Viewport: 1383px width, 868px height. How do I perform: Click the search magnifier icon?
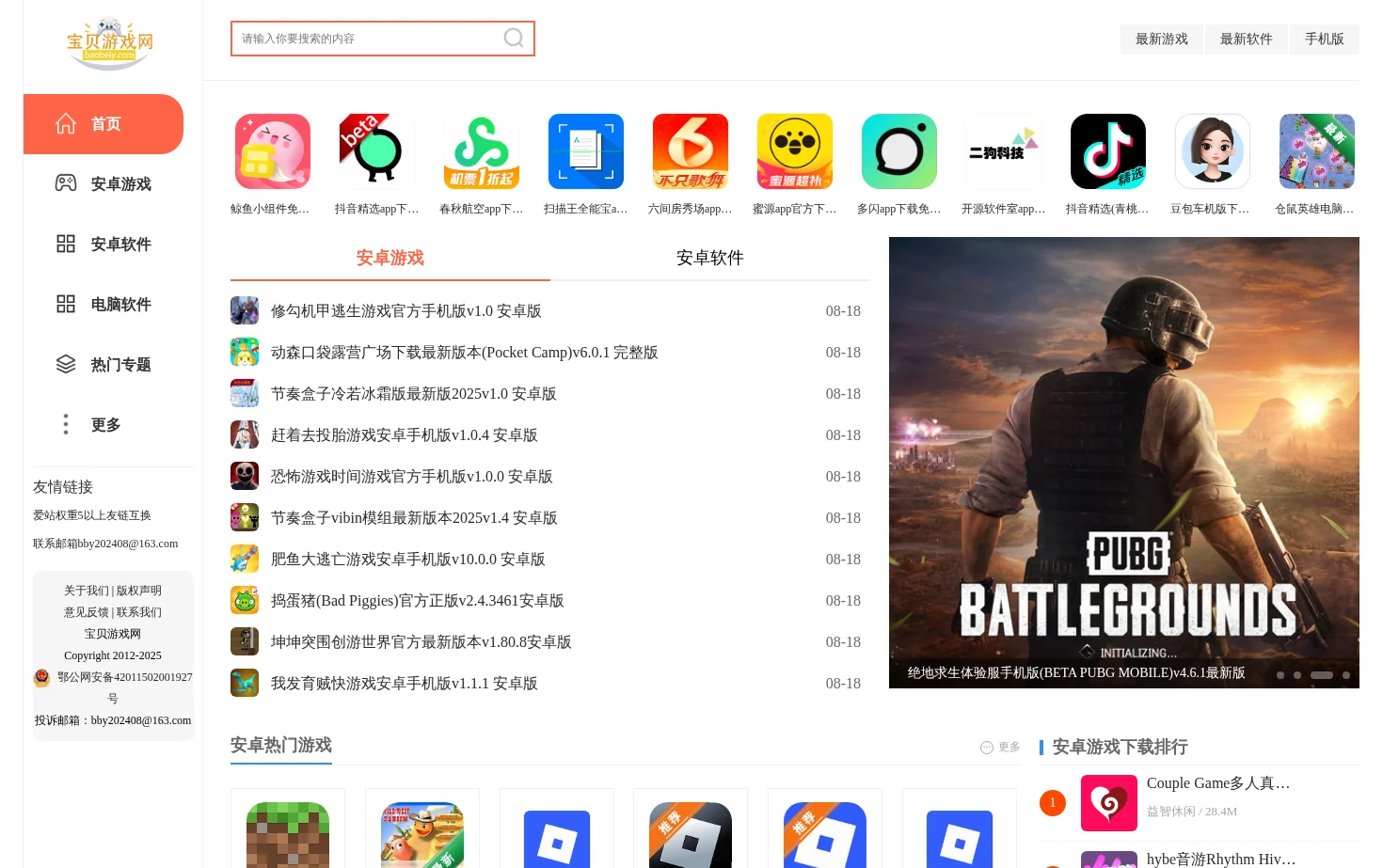coord(514,38)
